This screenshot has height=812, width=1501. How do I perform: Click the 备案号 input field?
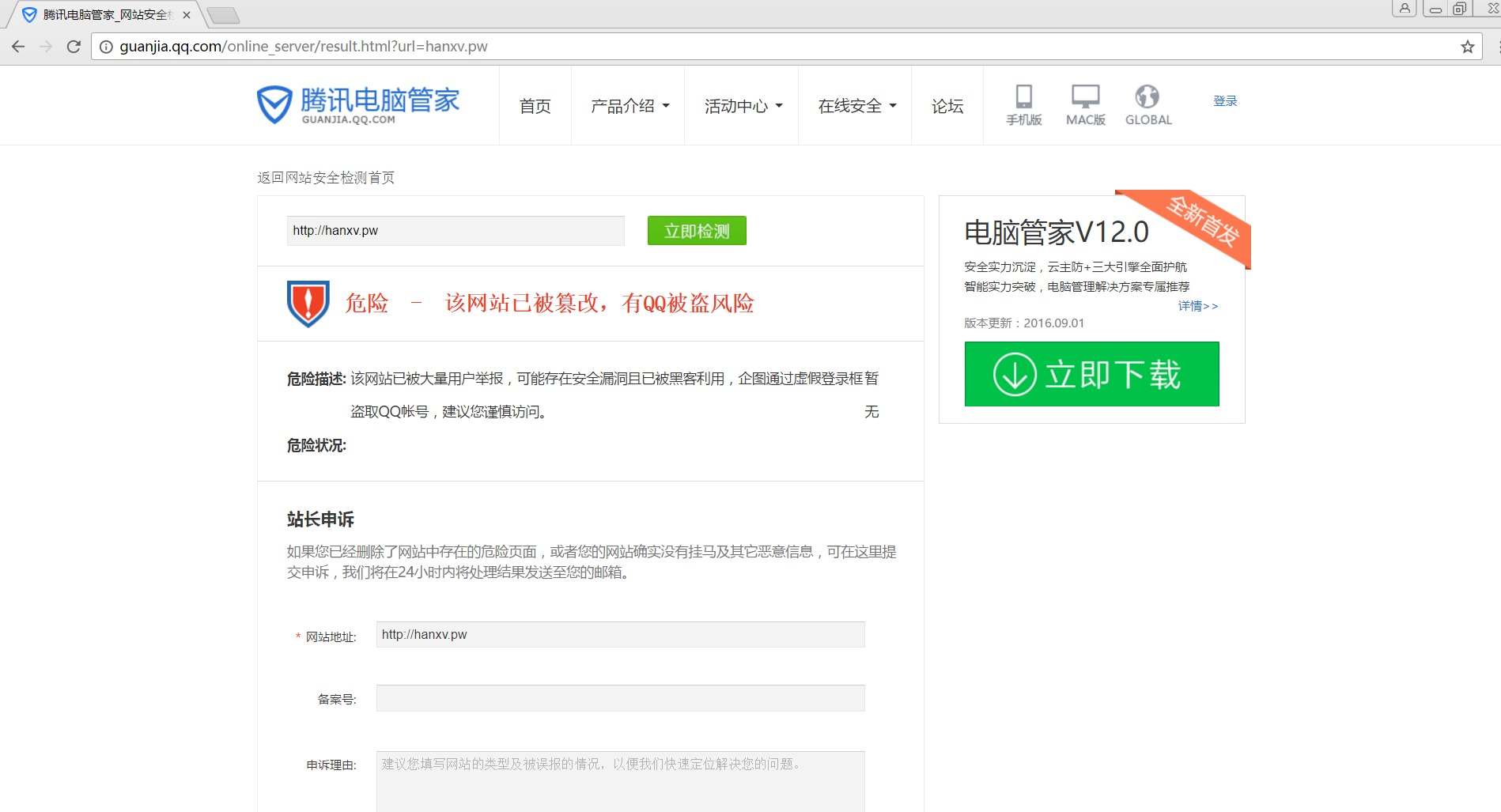pos(620,698)
